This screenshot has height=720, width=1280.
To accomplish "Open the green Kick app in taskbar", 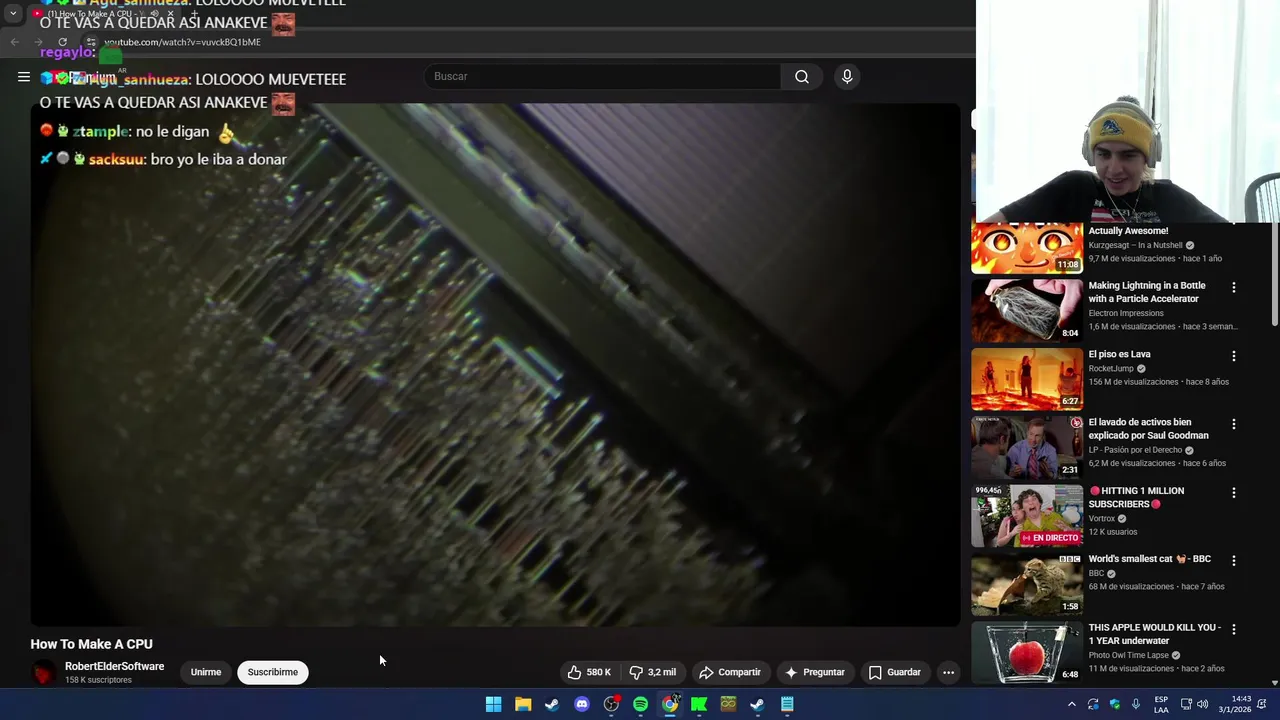I will [699, 704].
